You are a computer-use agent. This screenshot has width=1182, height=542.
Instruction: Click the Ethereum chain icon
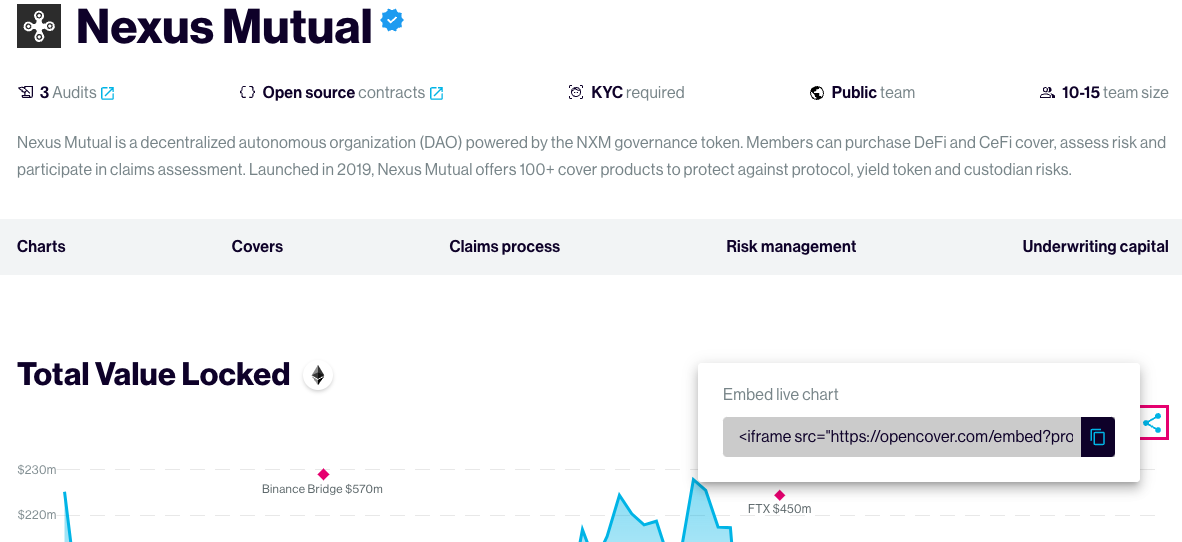pyautogui.click(x=318, y=376)
